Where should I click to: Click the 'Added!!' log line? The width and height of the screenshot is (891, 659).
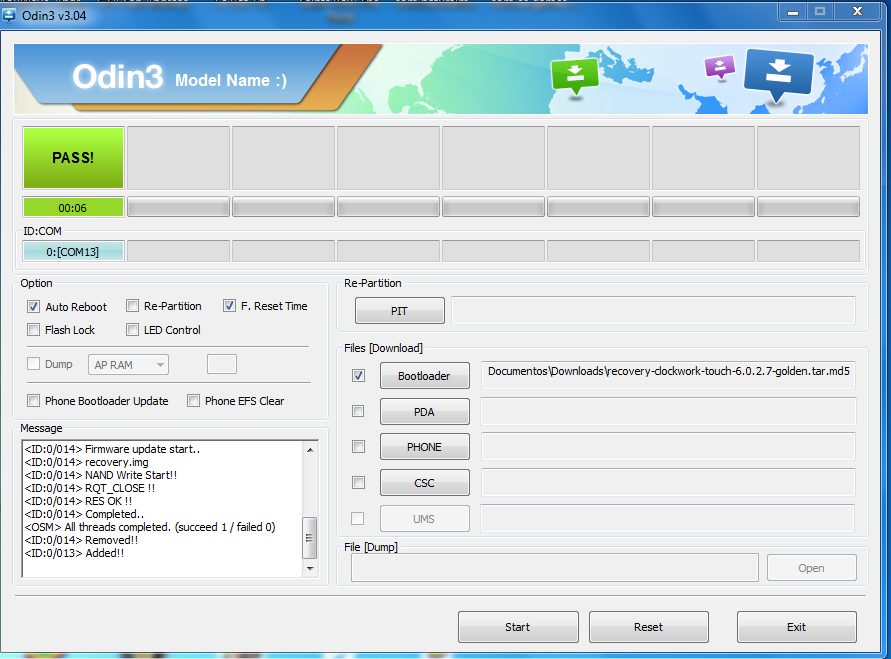[x=74, y=553]
